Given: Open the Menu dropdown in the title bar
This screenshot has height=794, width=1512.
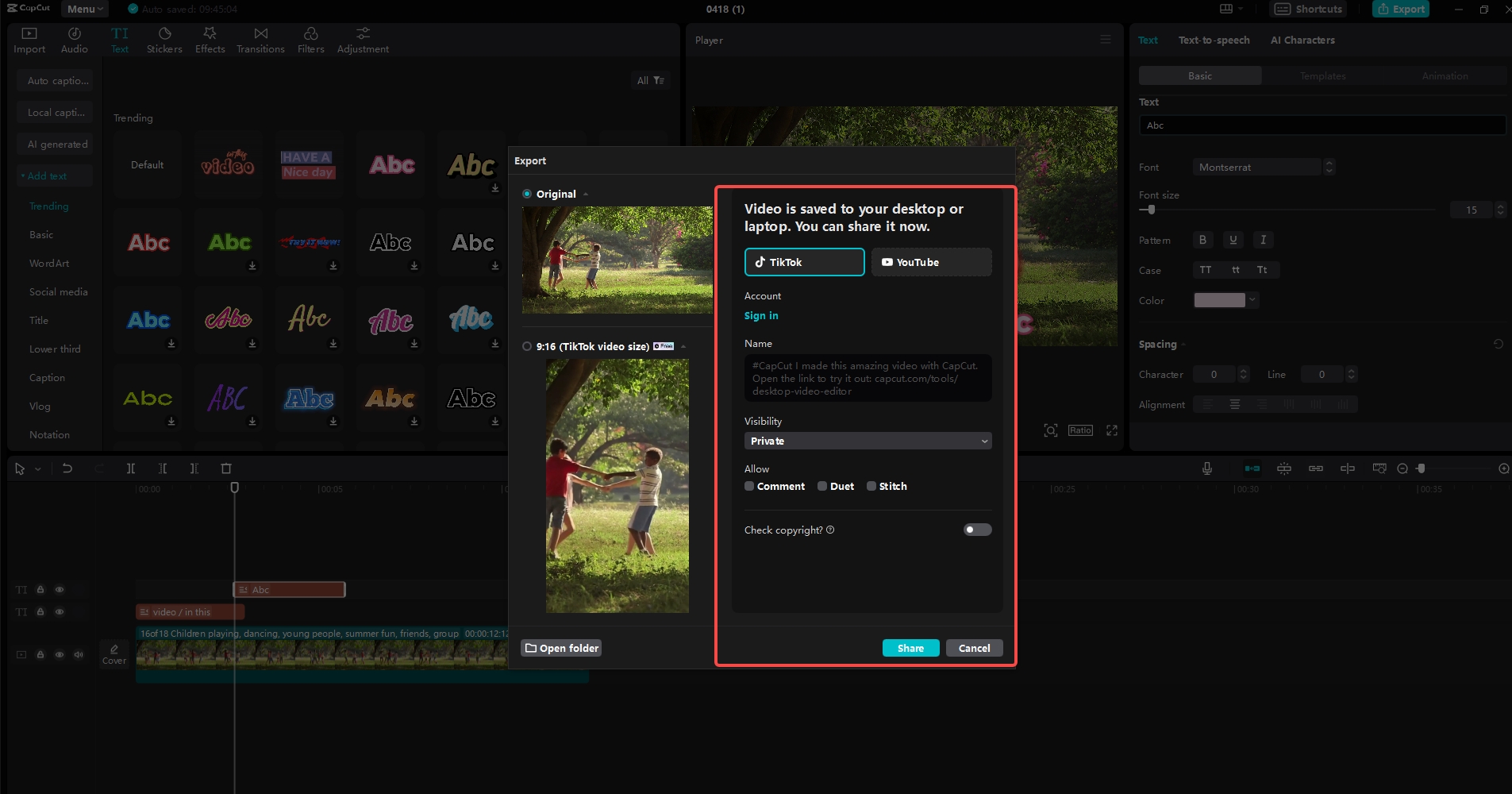Looking at the screenshot, I should coord(83,9).
